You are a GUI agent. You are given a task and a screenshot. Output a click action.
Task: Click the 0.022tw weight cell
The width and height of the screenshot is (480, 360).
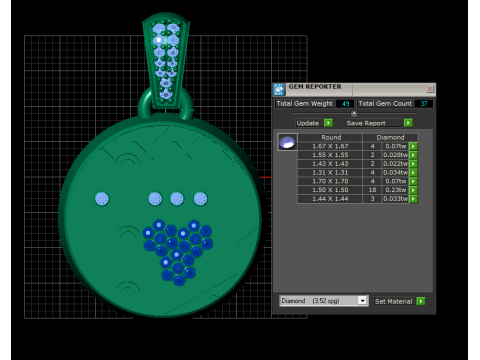(395, 164)
